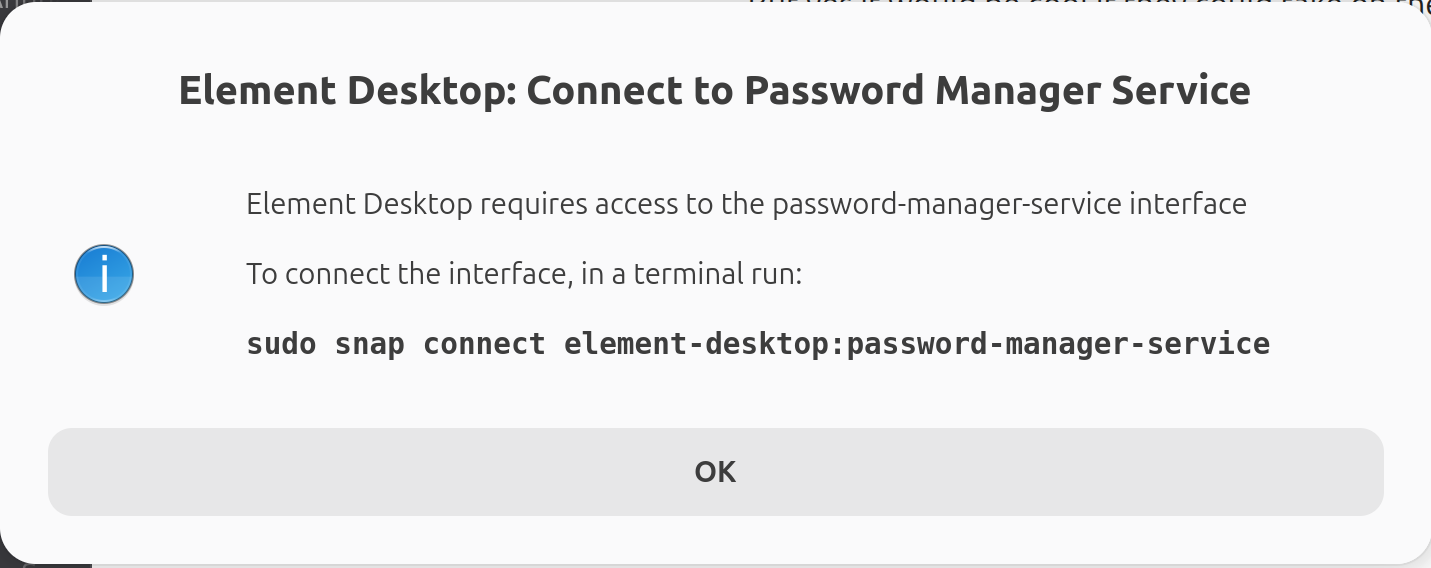This screenshot has height=568, width=1431.
Task: Click "password-manager-service interface" in the first message line
Action: (x=1010, y=204)
